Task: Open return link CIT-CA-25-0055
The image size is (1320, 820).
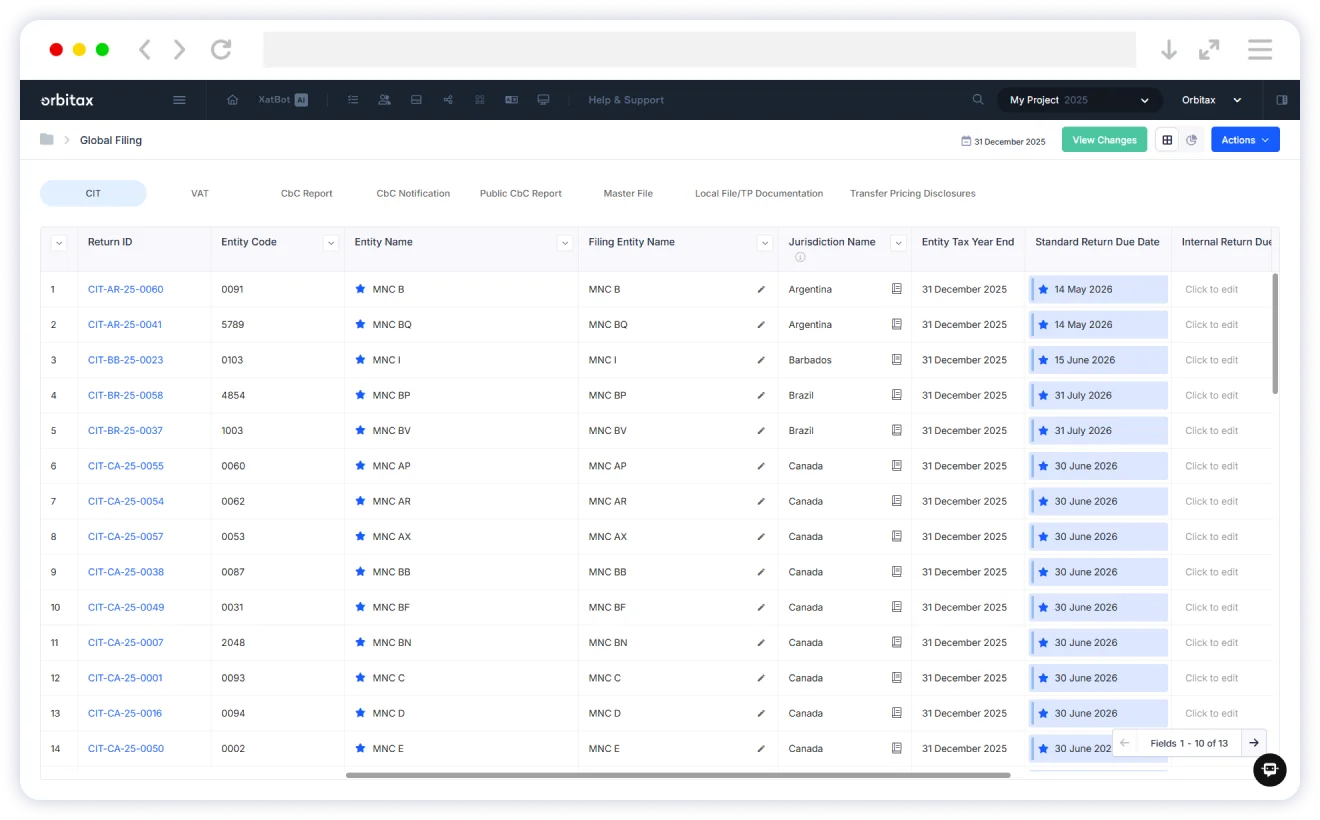Action: click(125, 466)
